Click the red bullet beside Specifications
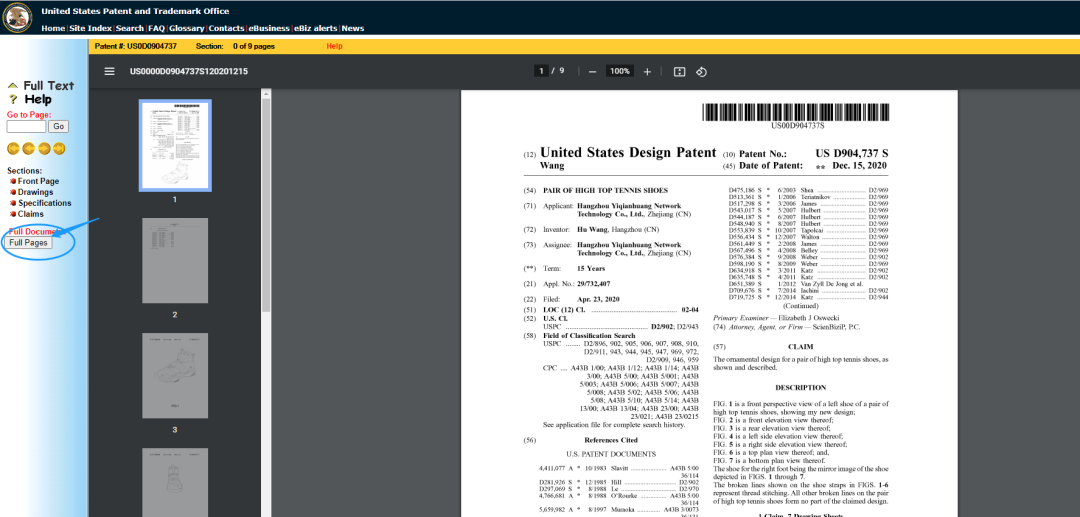 [12, 203]
